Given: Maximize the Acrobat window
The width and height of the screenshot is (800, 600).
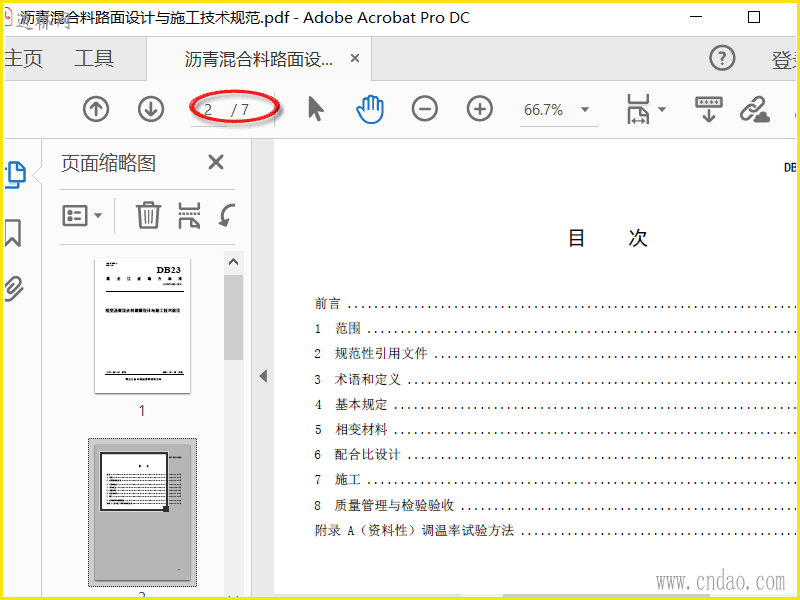Looking at the screenshot, I should [x=754, y=17].
